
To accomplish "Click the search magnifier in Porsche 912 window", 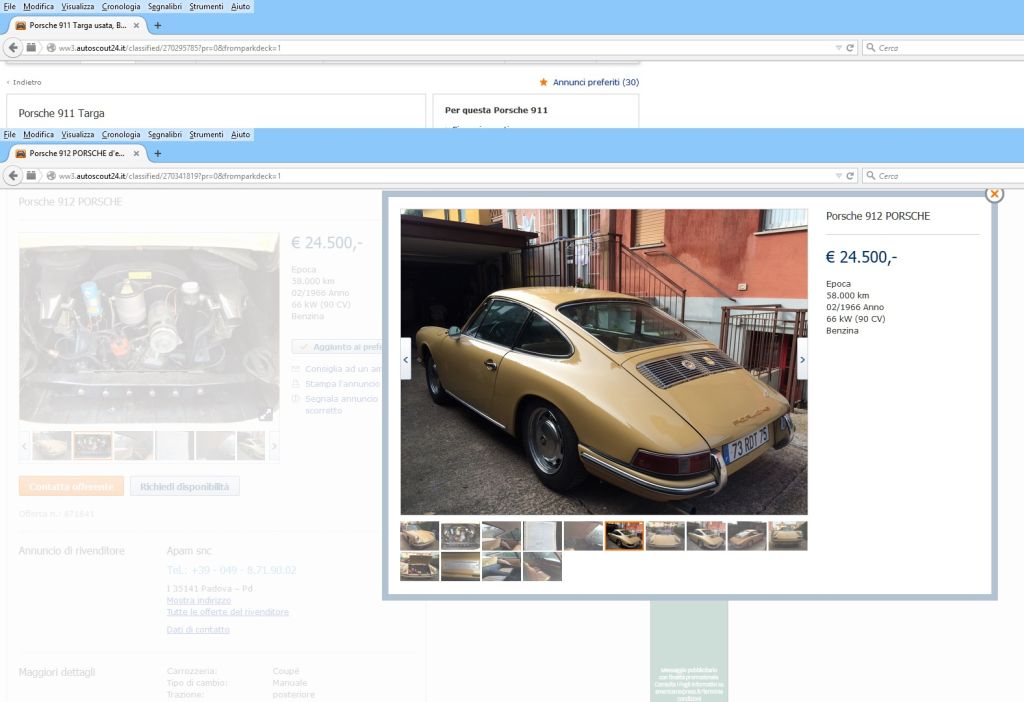I will [871, 176].
